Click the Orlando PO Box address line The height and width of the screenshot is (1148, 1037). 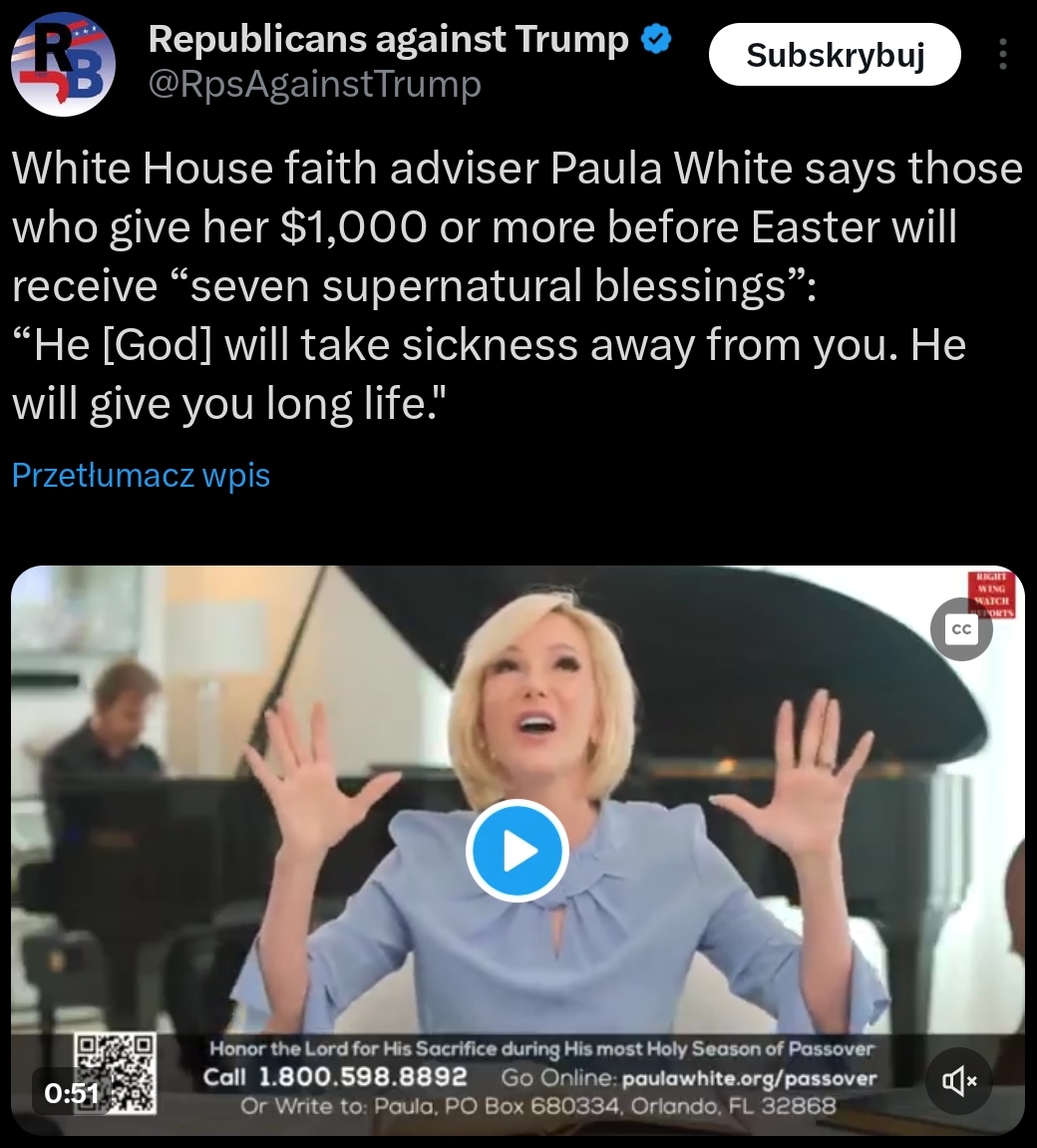point(537,1105)
